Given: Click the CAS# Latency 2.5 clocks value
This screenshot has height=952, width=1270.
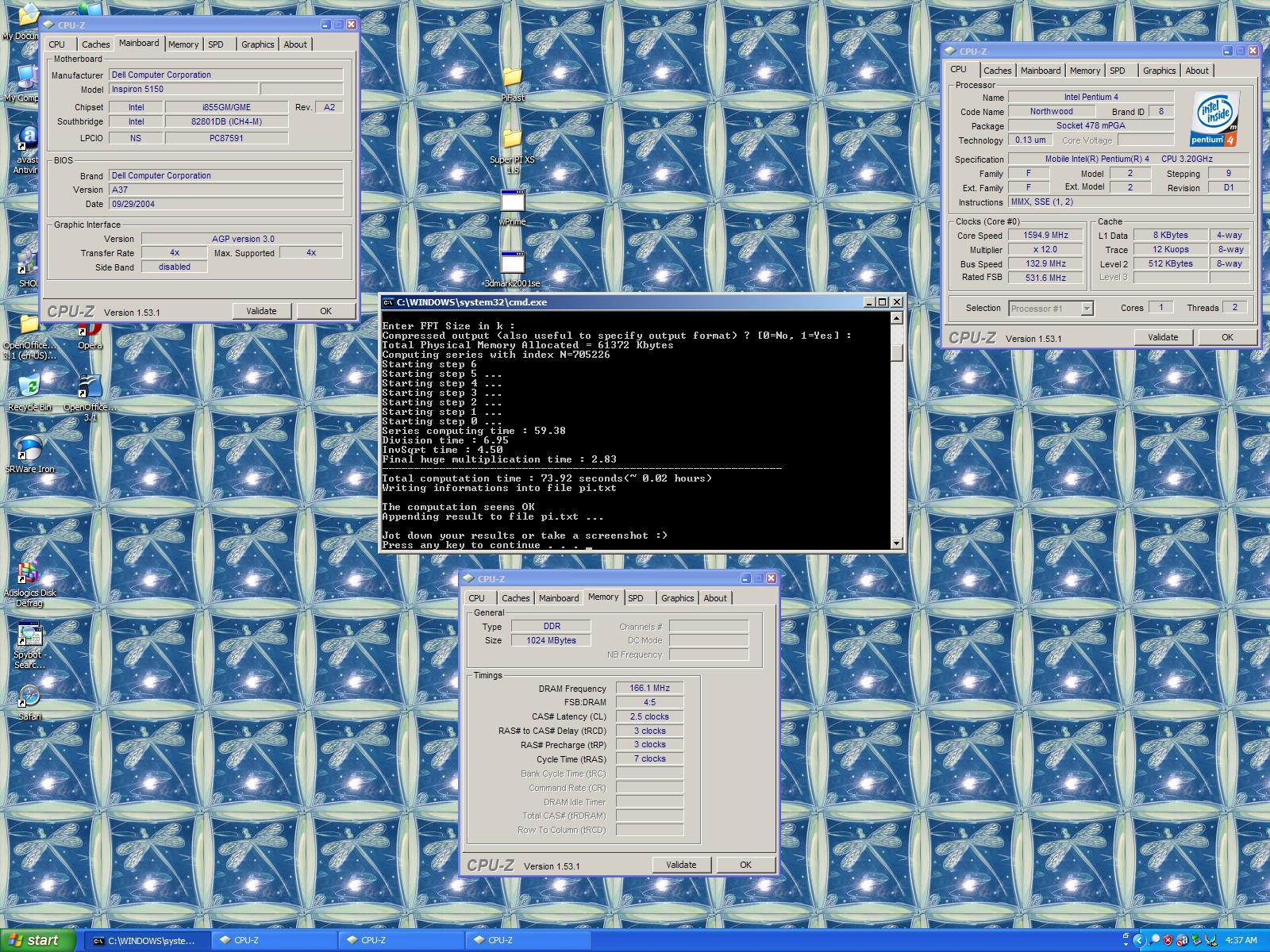Looking at the screenshot, I should point(649,716).
